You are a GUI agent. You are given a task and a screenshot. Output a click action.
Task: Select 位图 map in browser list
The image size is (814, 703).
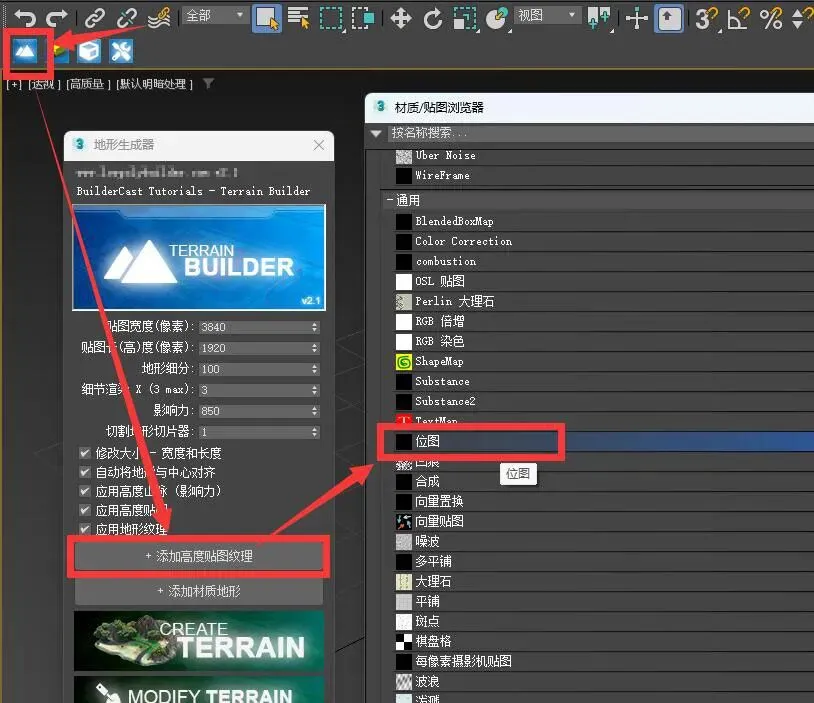602,441
